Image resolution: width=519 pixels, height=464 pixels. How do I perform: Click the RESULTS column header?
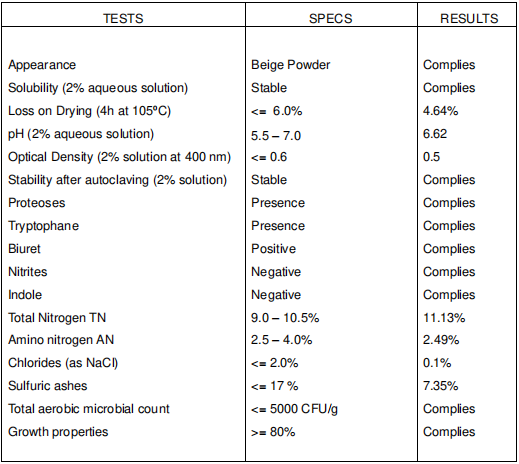tap(469, 18)
